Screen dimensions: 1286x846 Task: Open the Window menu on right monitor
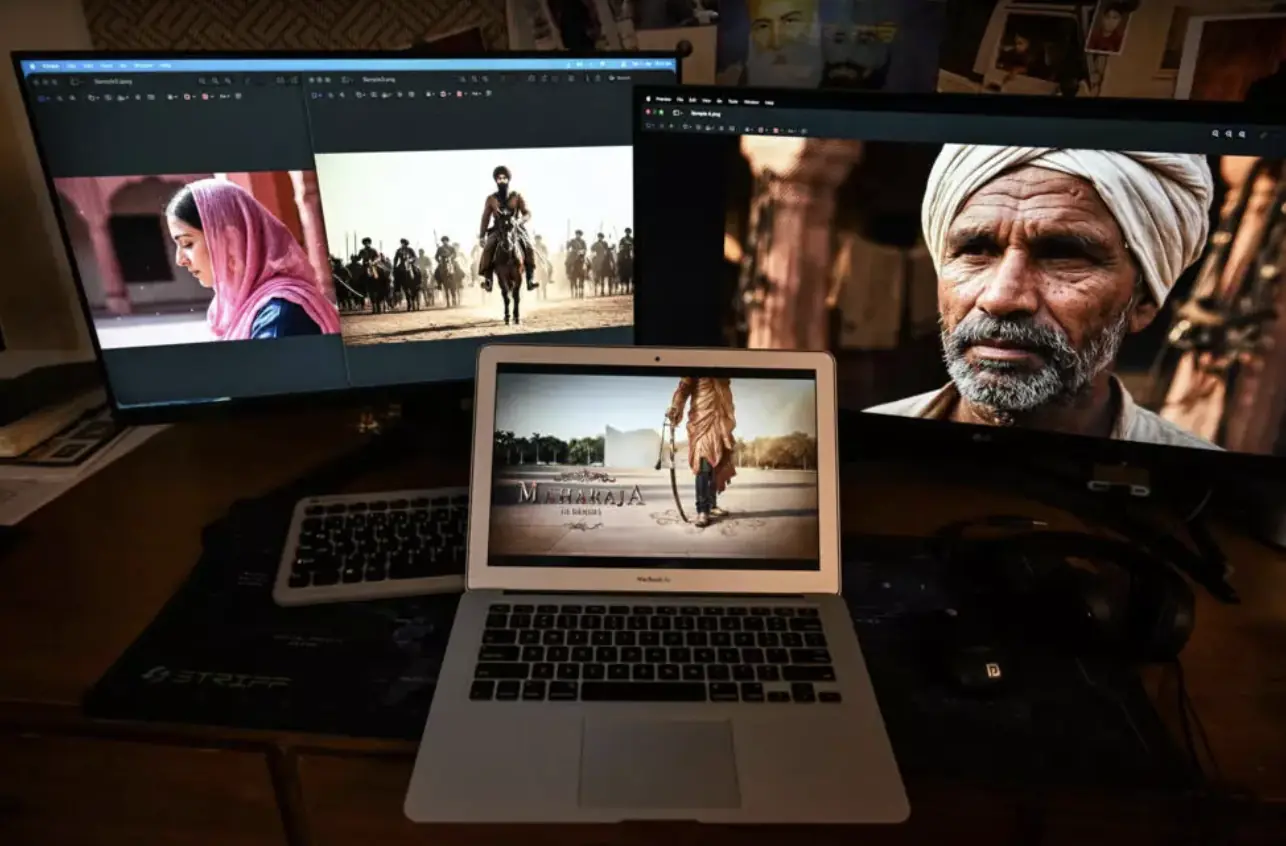point(751,102)
